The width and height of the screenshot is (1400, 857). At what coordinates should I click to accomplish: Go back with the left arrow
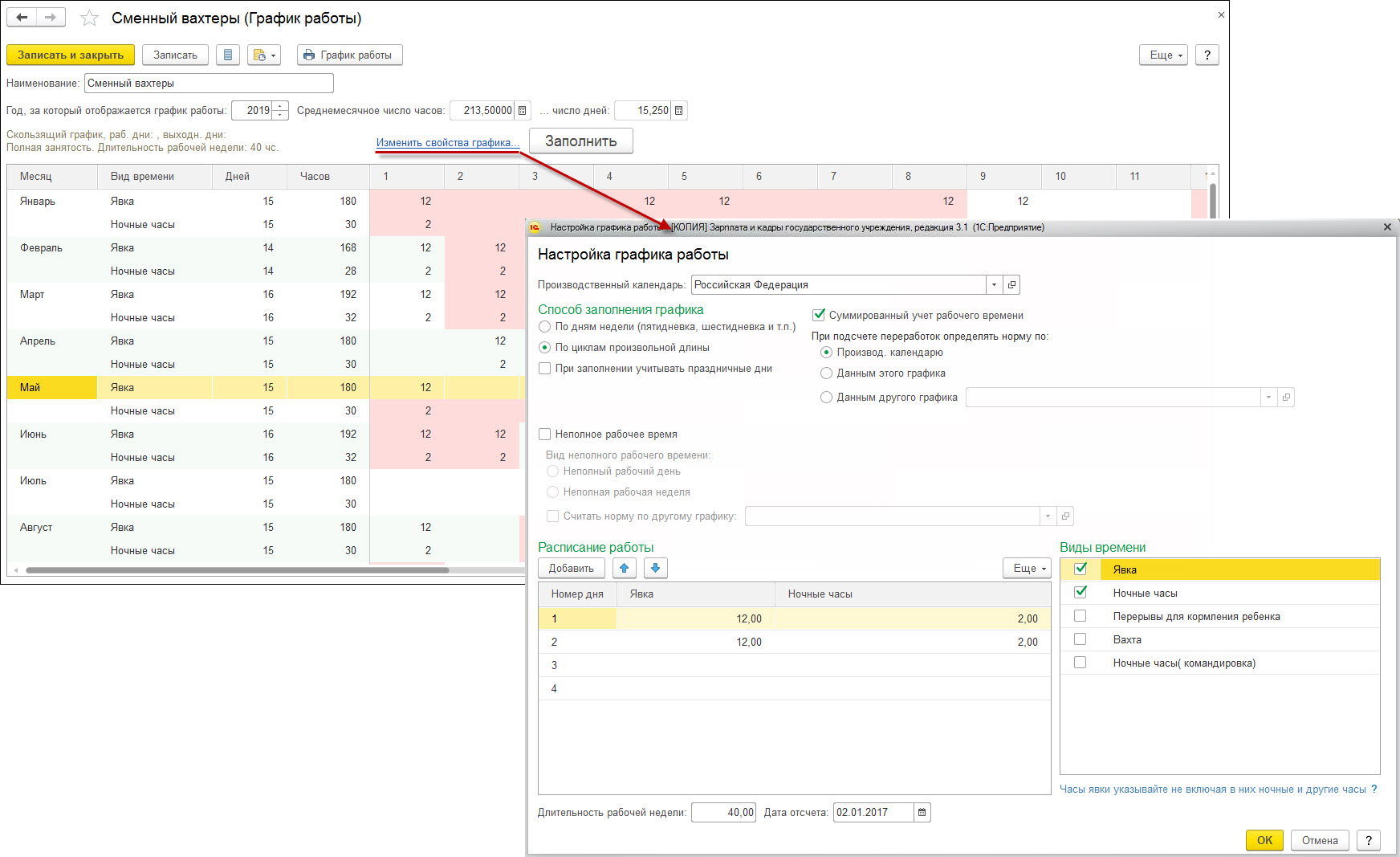pyautogui.click(x=22, y=17)
